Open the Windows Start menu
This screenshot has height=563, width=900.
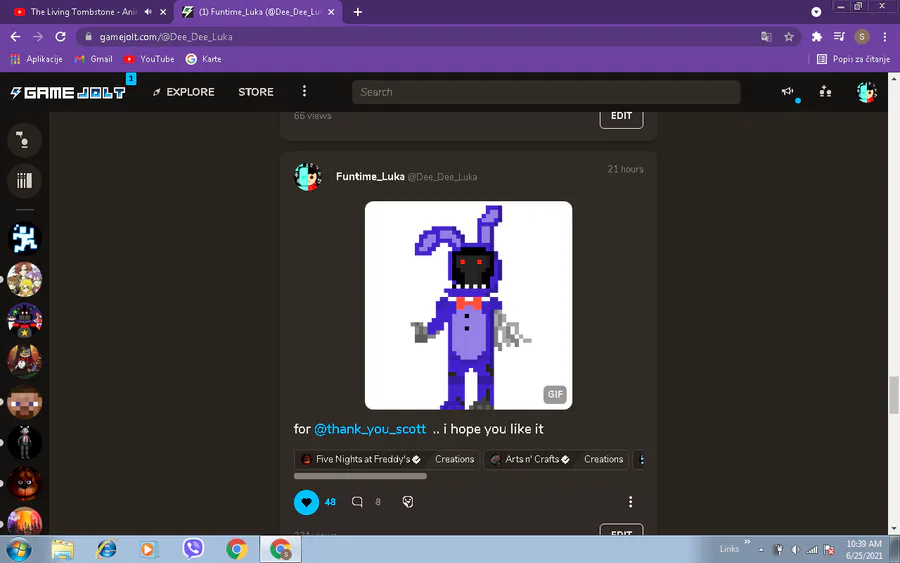(x=19, y=549)
